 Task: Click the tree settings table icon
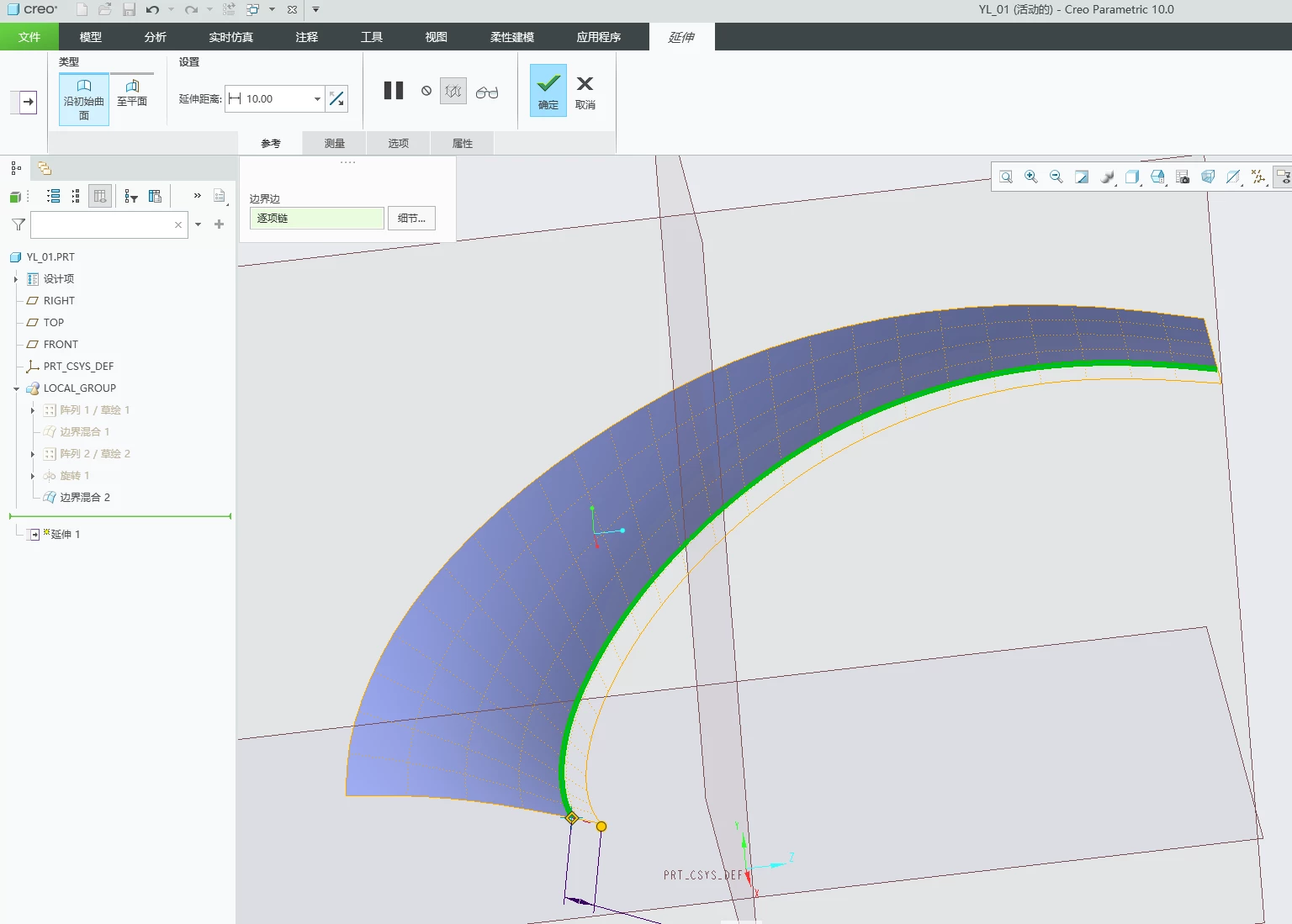point(155,196)
